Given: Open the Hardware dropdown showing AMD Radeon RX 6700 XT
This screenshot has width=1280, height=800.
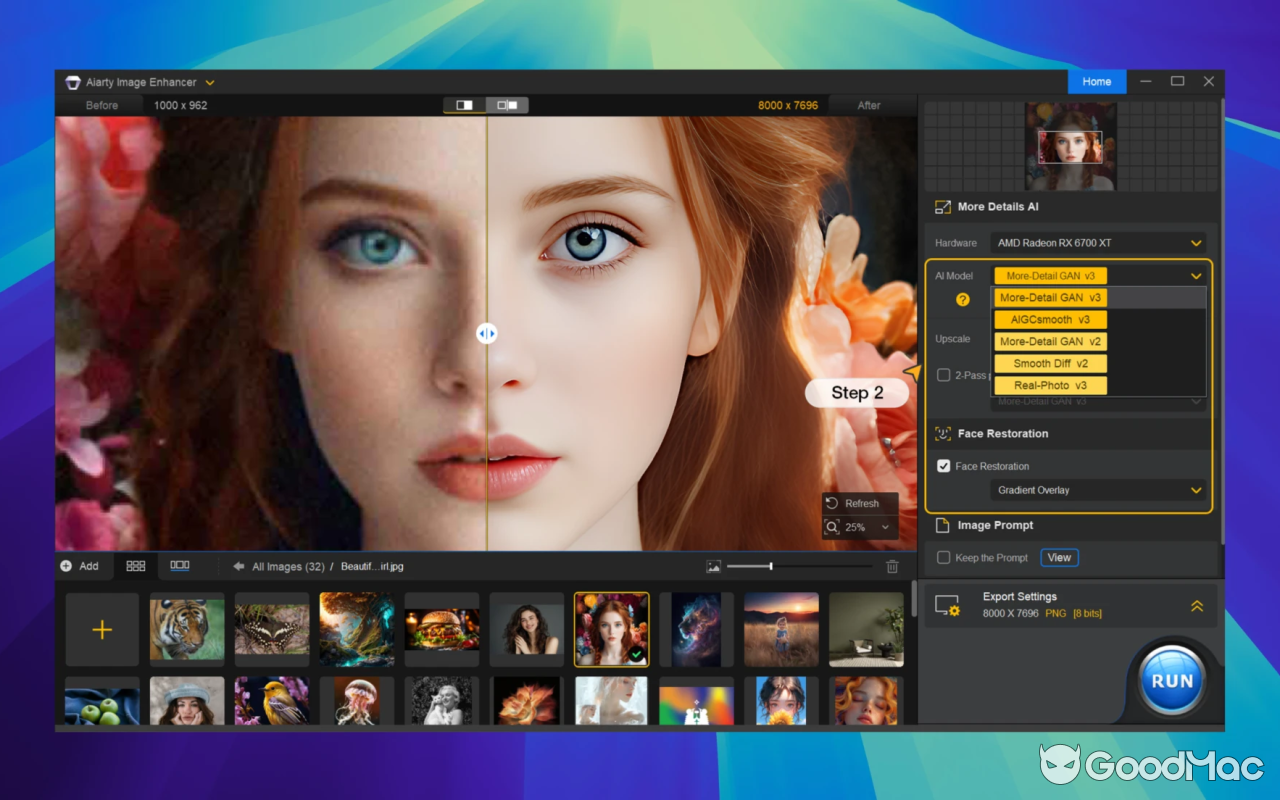Looking at the screenshot, I should [x=1097, y=242].
